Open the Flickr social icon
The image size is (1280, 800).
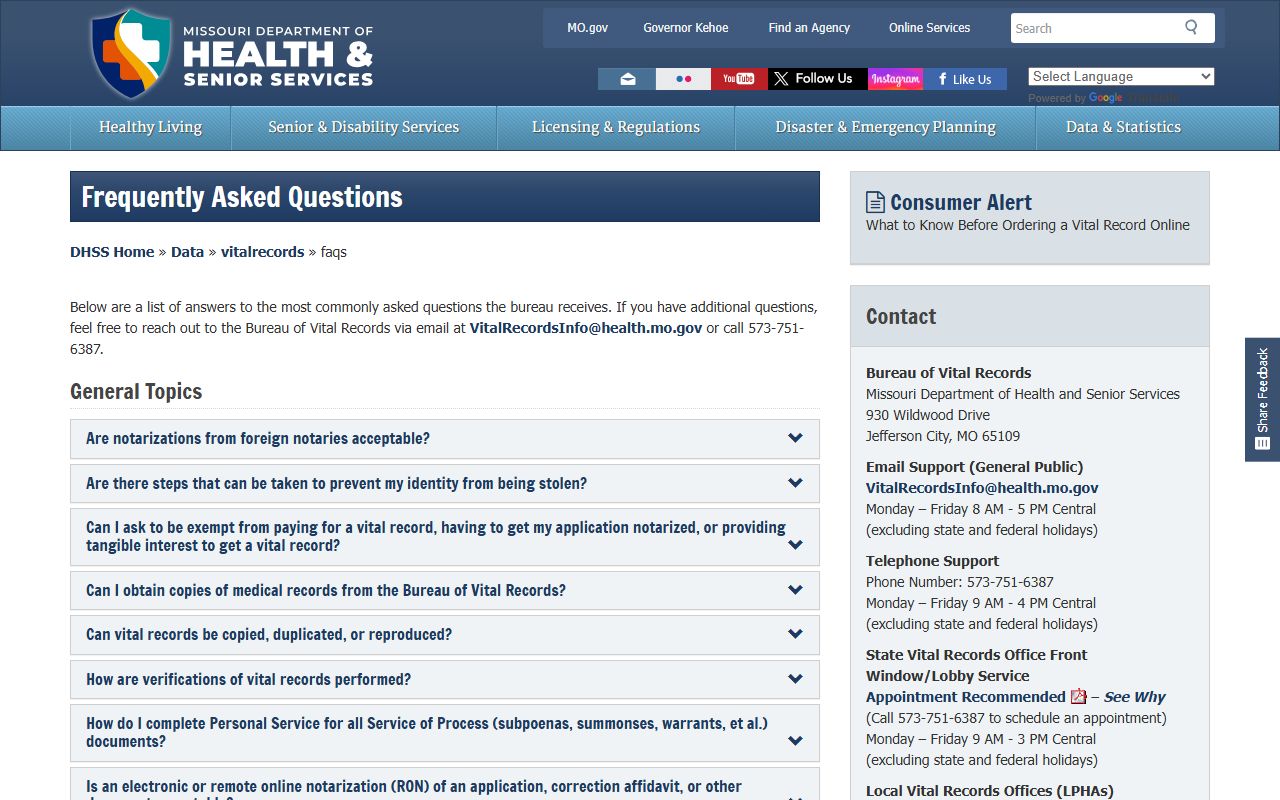(684, 79)
